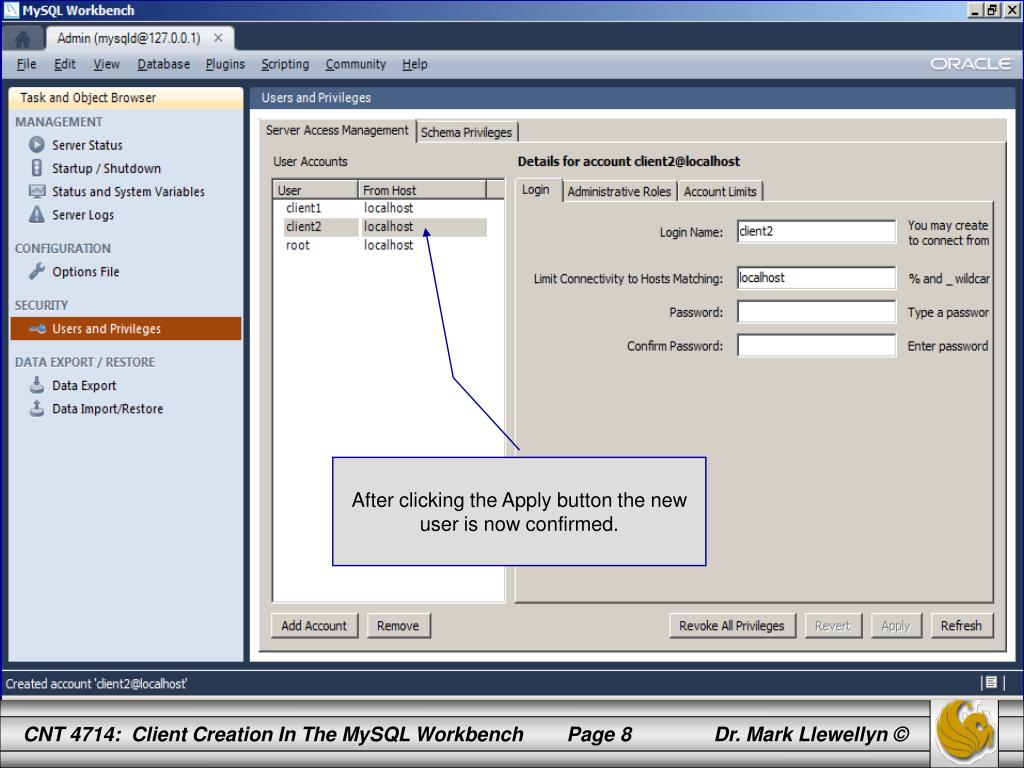1024x768 pixels.
Task: Click the Login Name input field
Action: pyautogui.click(x=816, y=231)
